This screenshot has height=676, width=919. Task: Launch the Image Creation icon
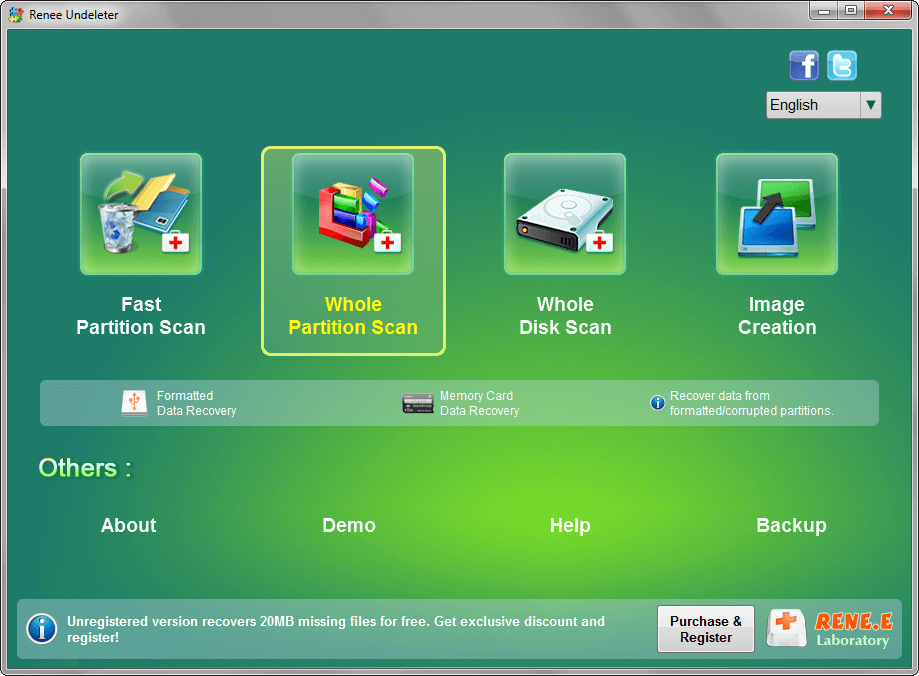click(x=777, y=214)
